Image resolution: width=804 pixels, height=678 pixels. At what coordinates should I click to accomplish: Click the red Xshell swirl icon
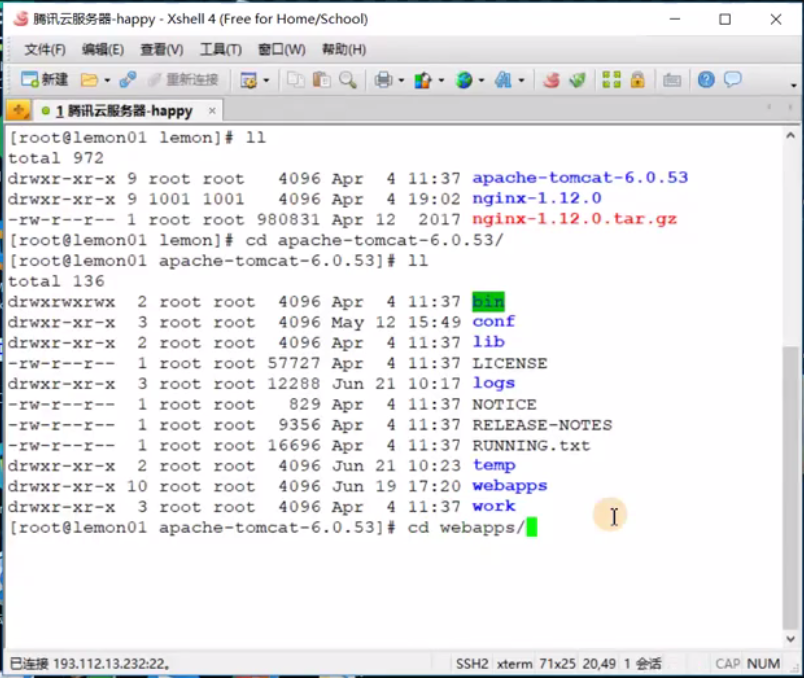[552, 79]
